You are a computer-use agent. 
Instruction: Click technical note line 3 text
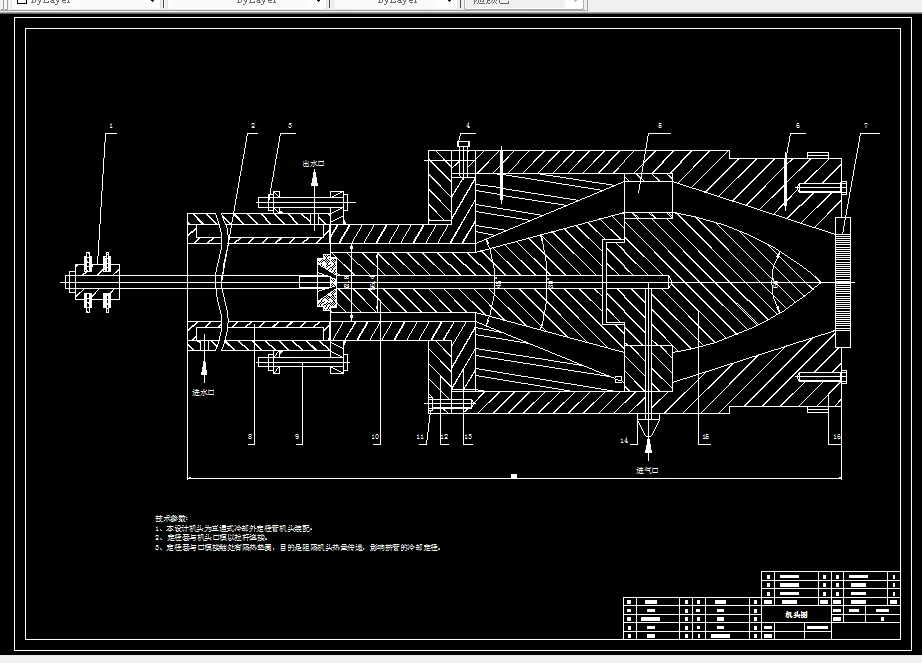[298, 547]
